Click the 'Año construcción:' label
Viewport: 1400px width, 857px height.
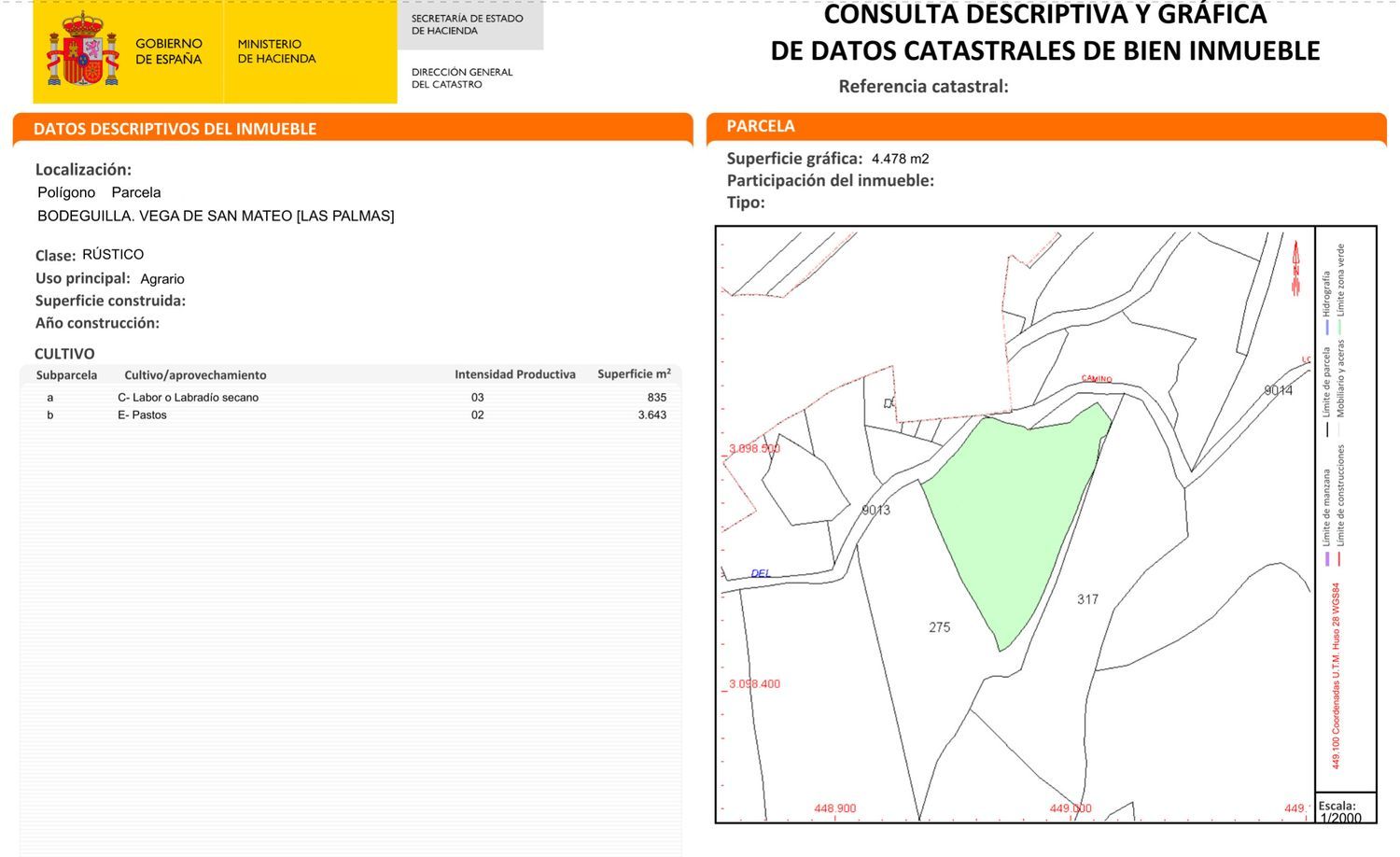[x=97, y=323]
